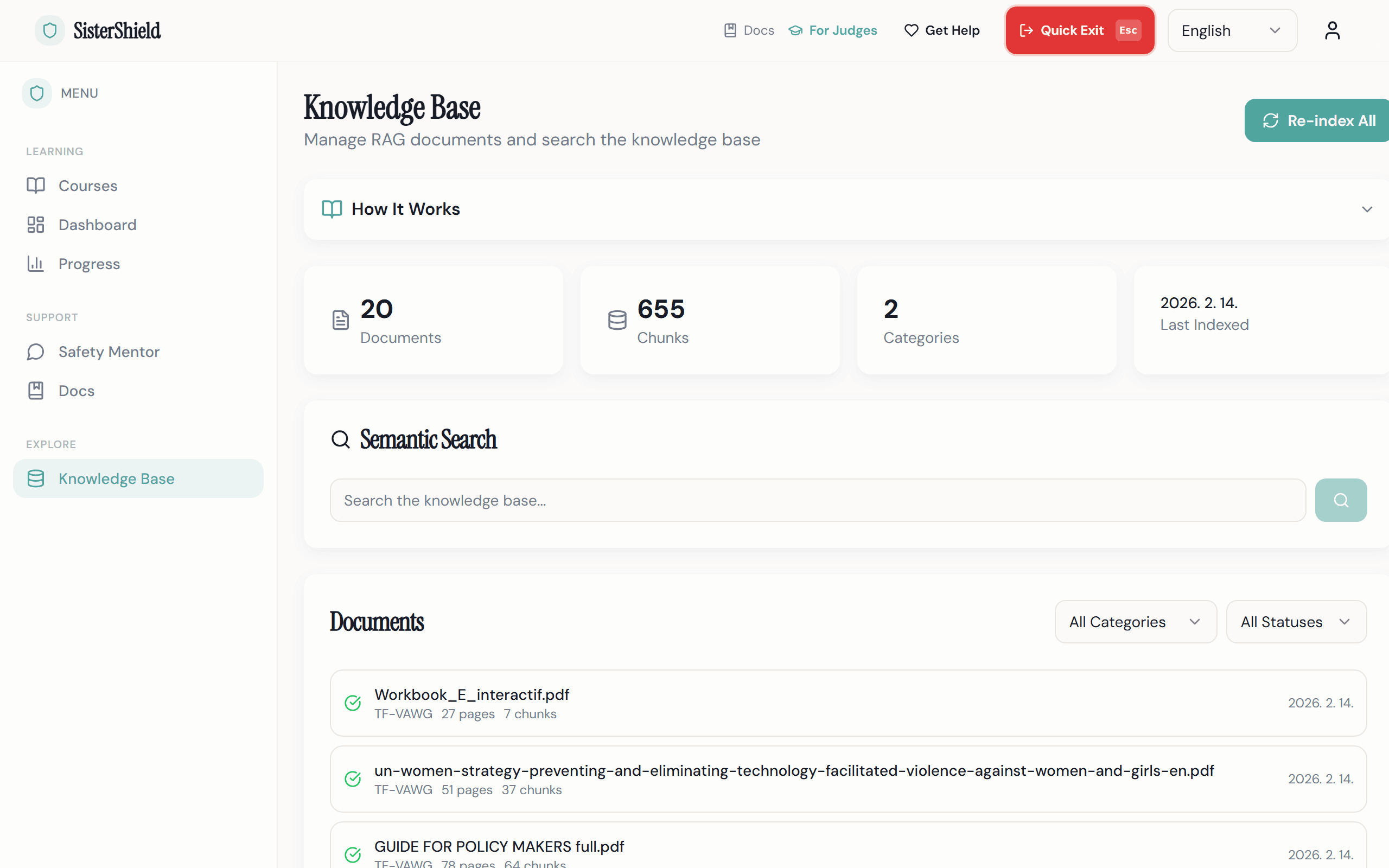Click the Courses book icon
Viewport: 1389px width, 868px height.
click(36, 186)
